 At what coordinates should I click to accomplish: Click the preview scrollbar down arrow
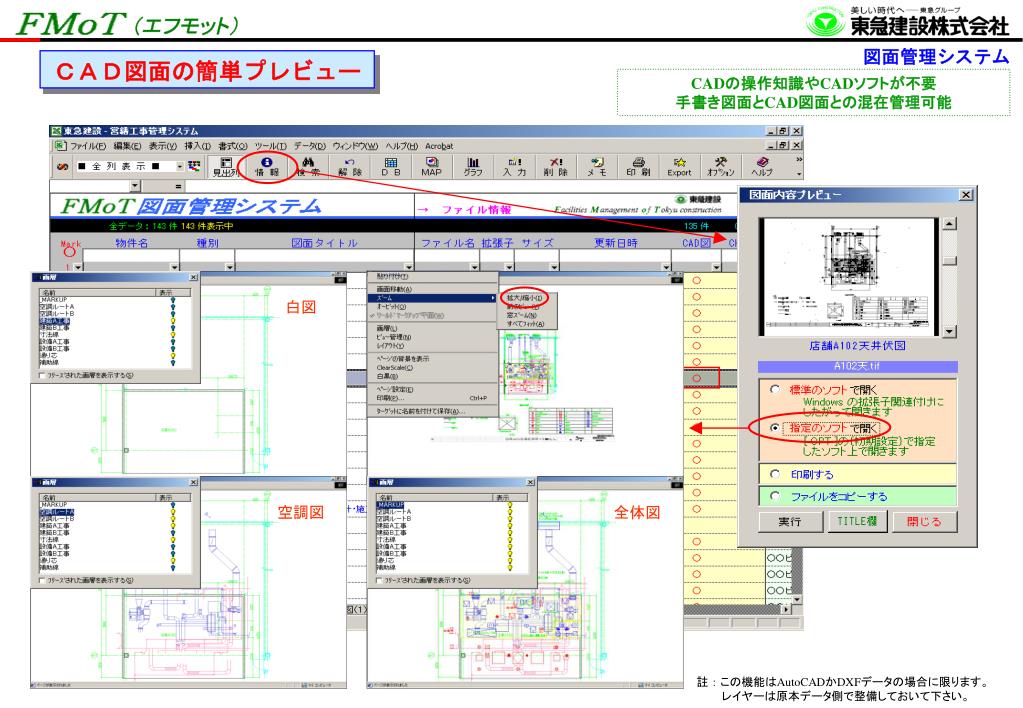(x=950, y=331)
